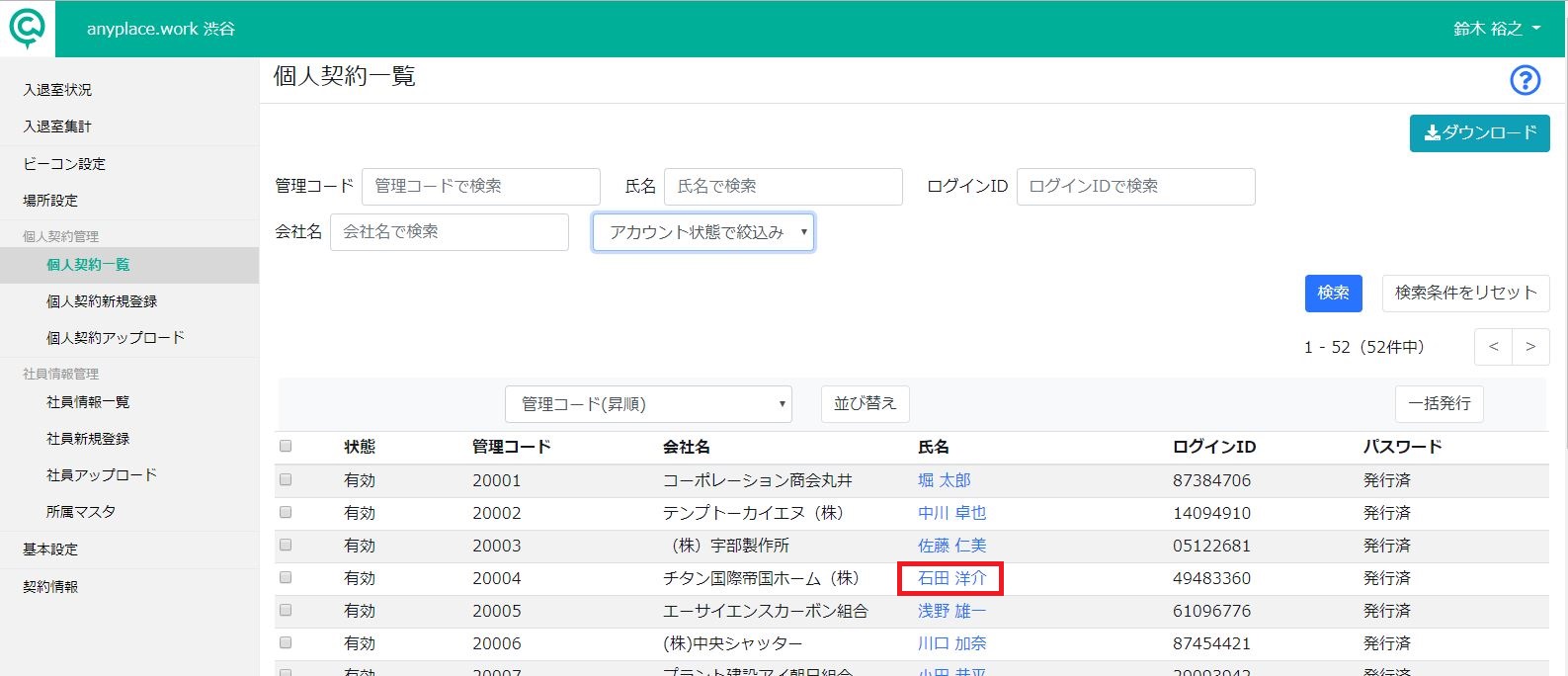Focus the ログインIDで検索 input field
This screenshot has width=1568, height=676.
[x=1135, y=187]
